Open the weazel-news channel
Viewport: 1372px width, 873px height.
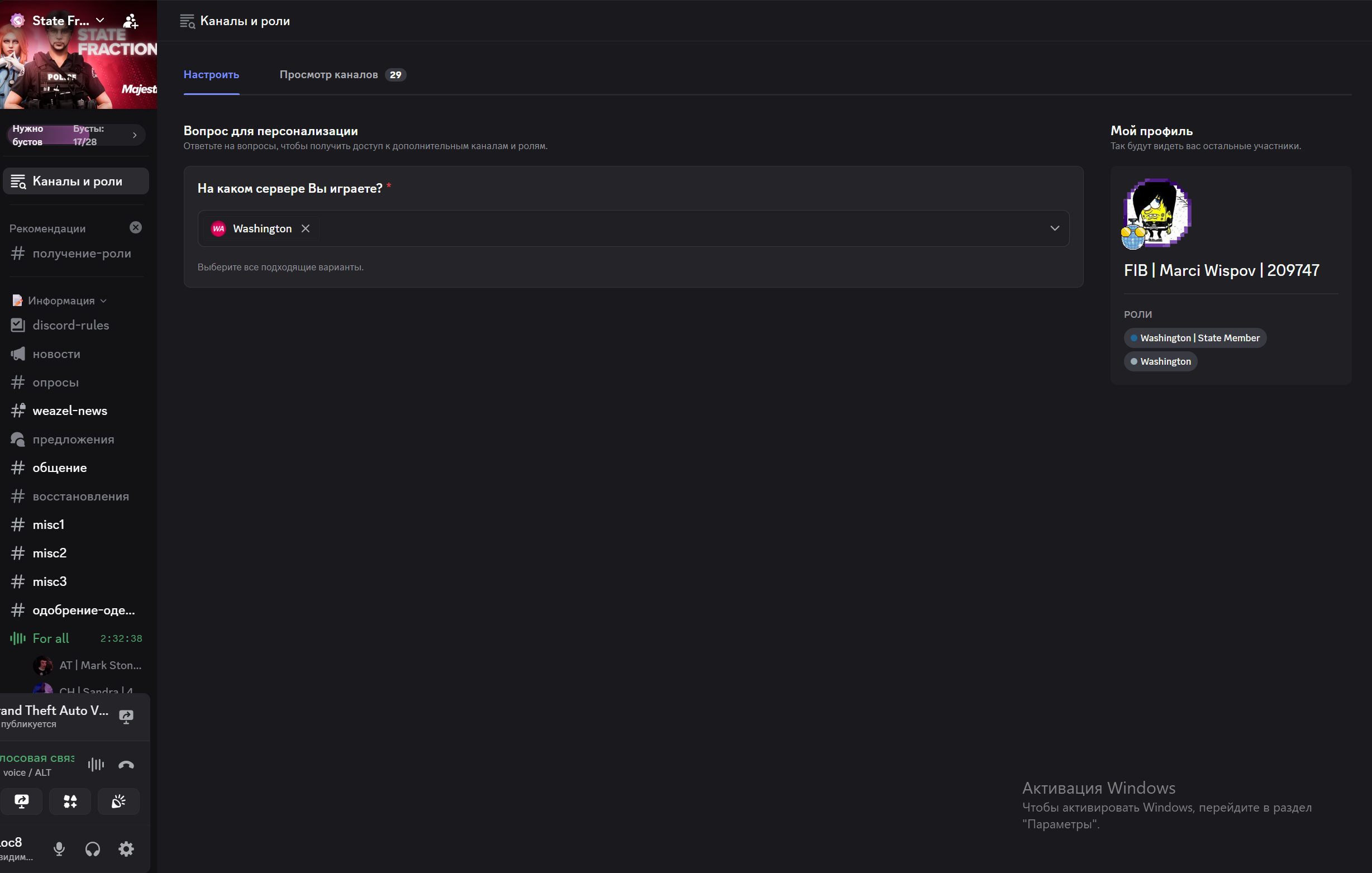(69, 411)
